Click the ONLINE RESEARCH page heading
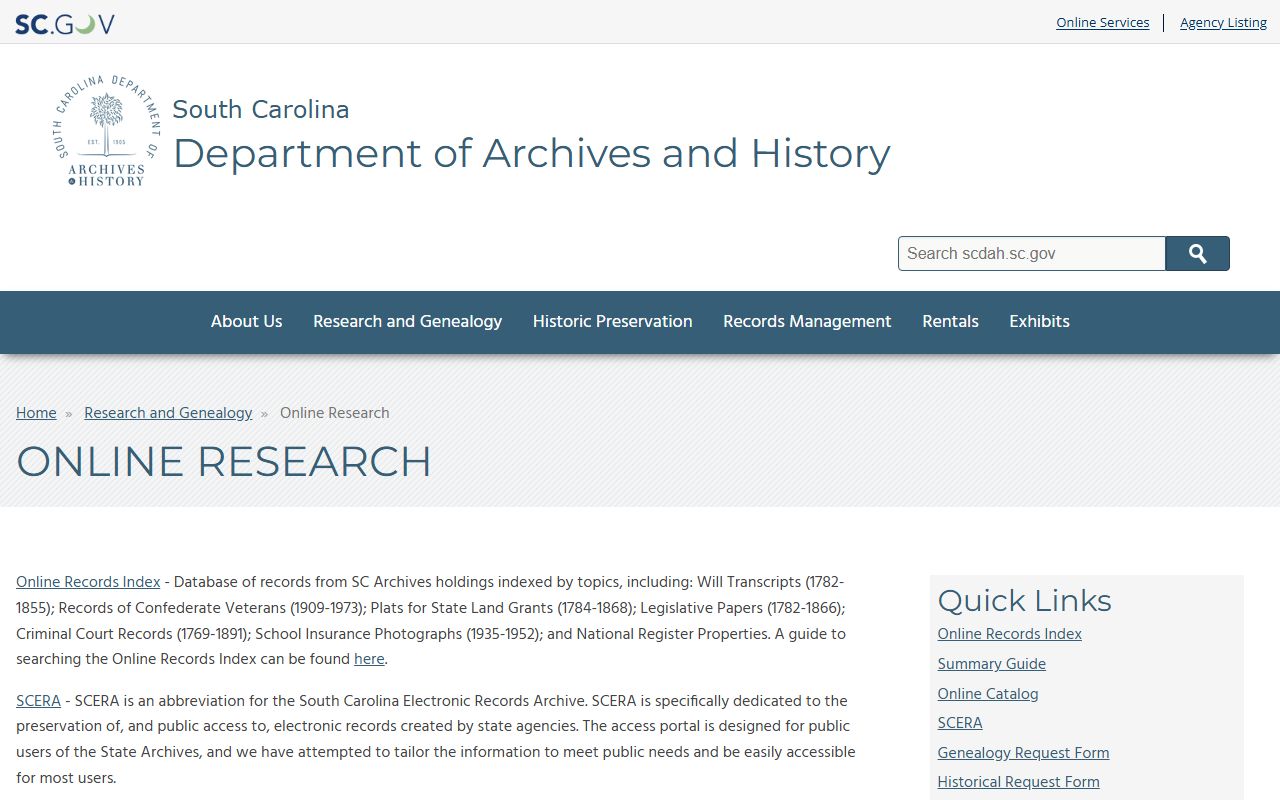The image size is (1280, 800). [224, 462]
